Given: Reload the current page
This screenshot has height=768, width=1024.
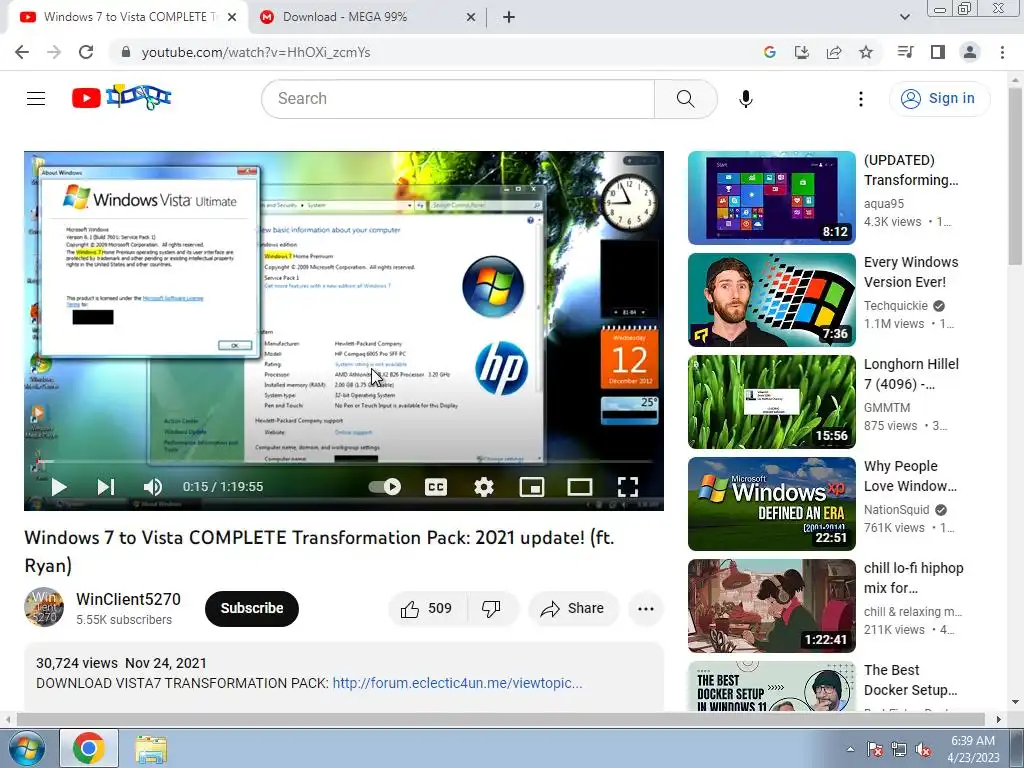Looking at the screenshot, I should pyautogui.click(x=86, y=52).
